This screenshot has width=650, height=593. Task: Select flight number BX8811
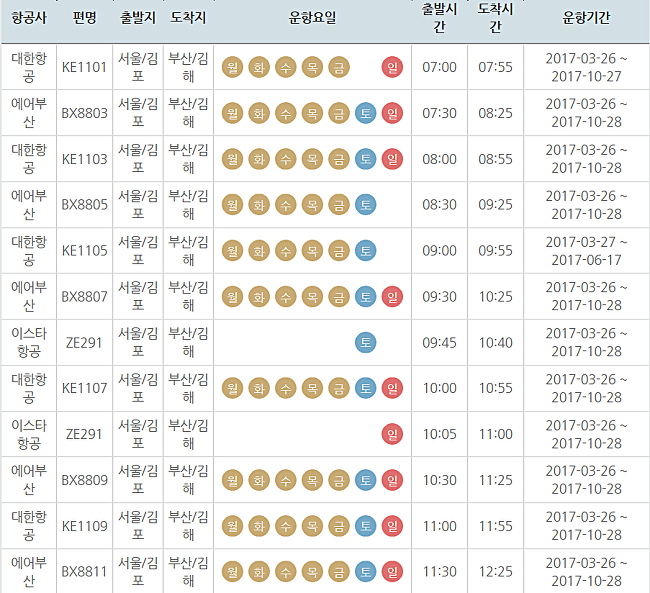click(x=85, y=572)
